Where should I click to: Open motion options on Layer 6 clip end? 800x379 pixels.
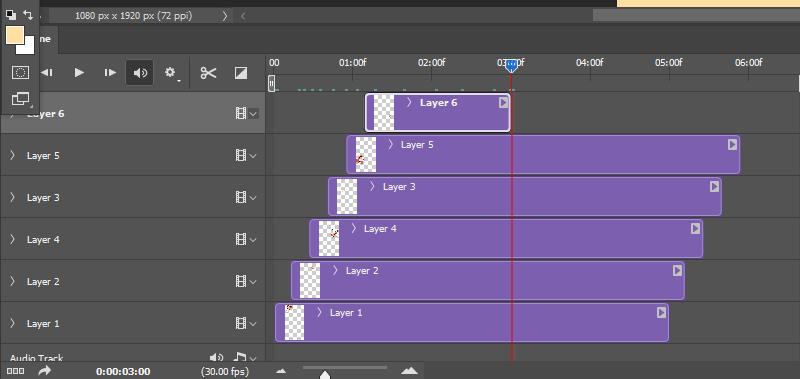coord(504,103)
